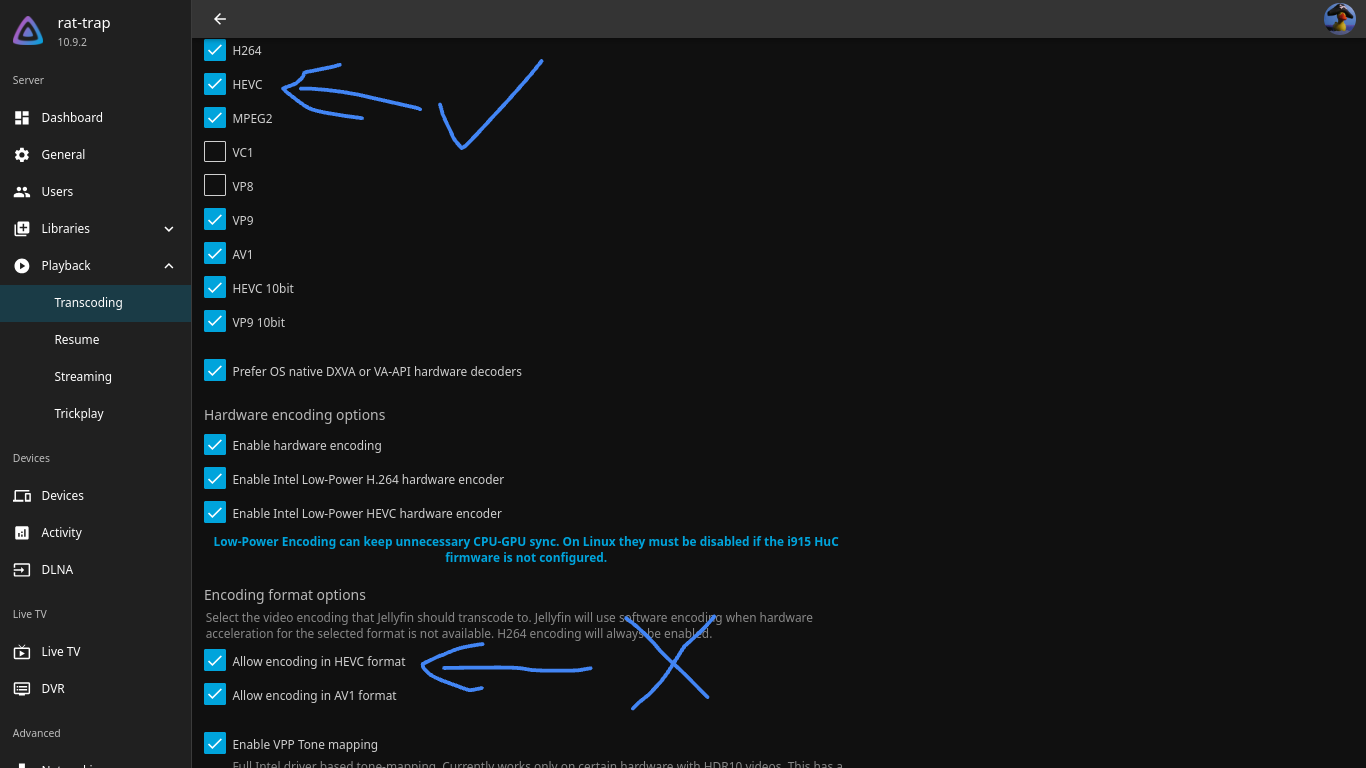Check the VP8 decoding checkbox

pos(215,186)
